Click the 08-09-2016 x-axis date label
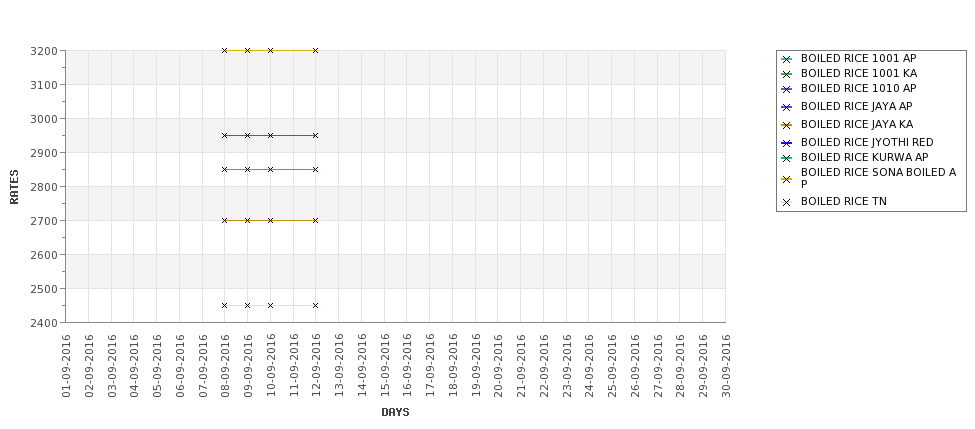 coord(225,366)
